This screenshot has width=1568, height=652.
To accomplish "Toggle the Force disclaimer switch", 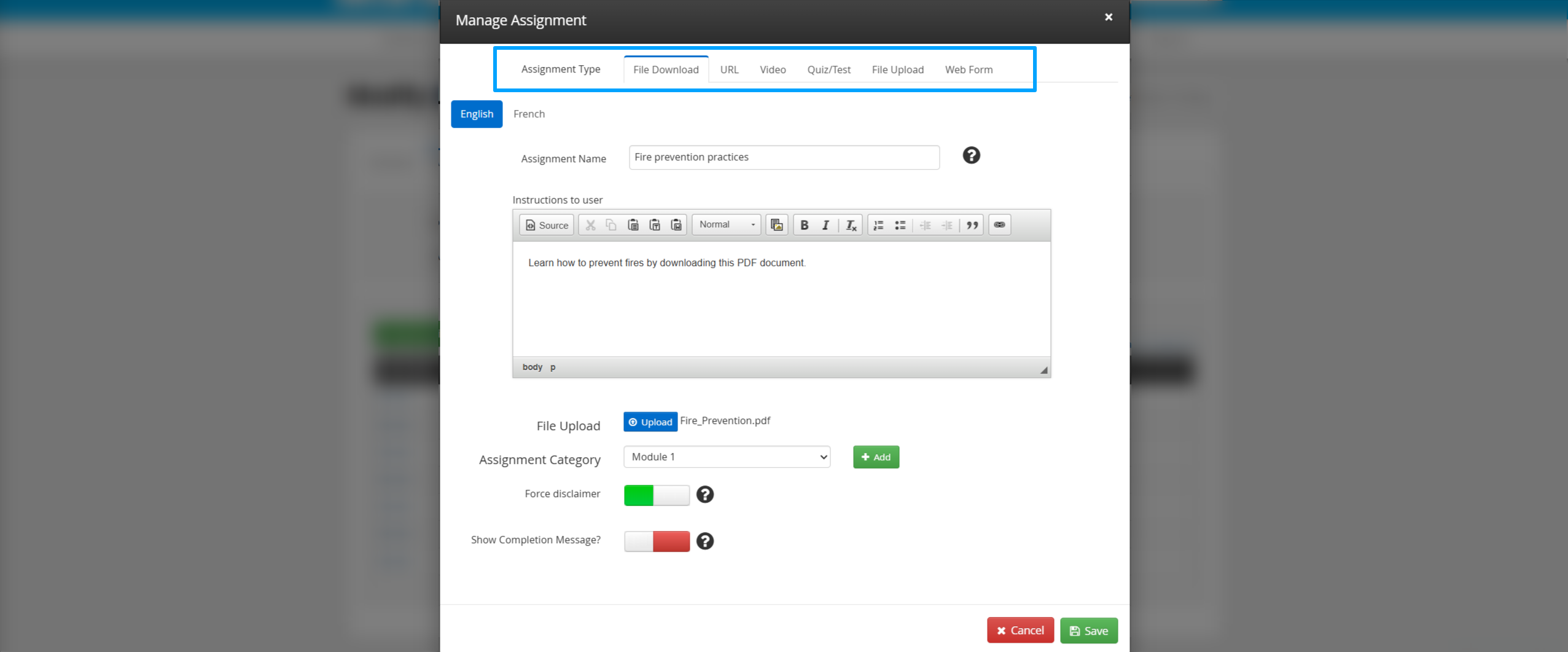I will tap(657, 495).
